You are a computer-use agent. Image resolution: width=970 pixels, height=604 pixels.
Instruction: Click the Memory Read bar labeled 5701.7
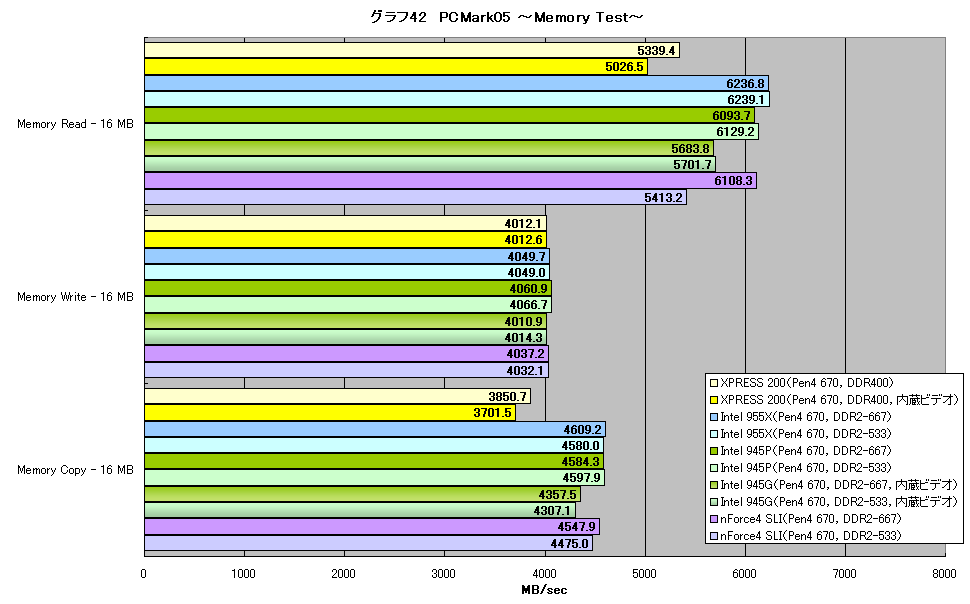coord(430,164)
